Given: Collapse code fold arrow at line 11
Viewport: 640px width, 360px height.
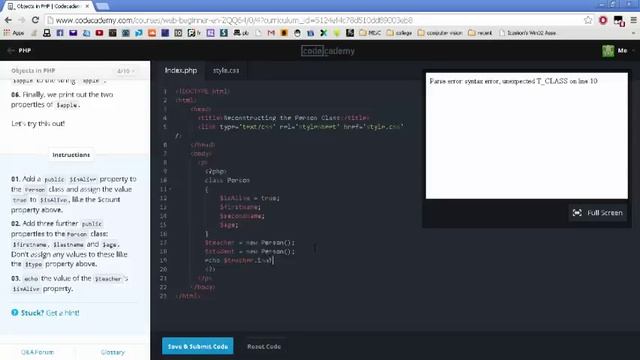Looking at the screenshot, I should point(170,189).
